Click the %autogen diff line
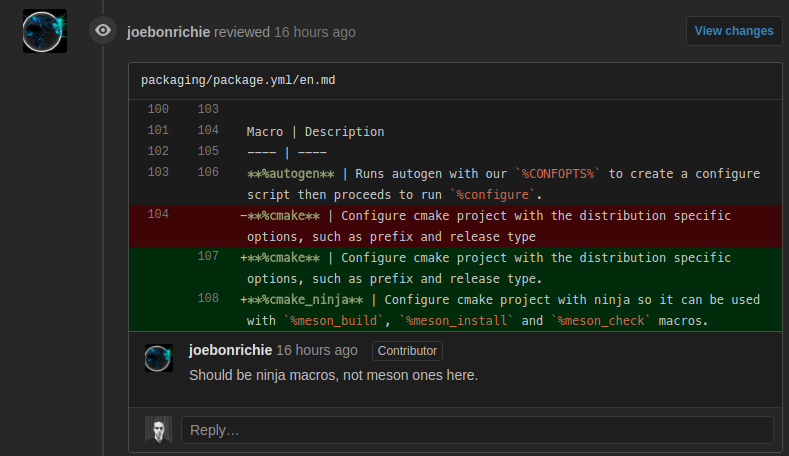 click(455, 184)
